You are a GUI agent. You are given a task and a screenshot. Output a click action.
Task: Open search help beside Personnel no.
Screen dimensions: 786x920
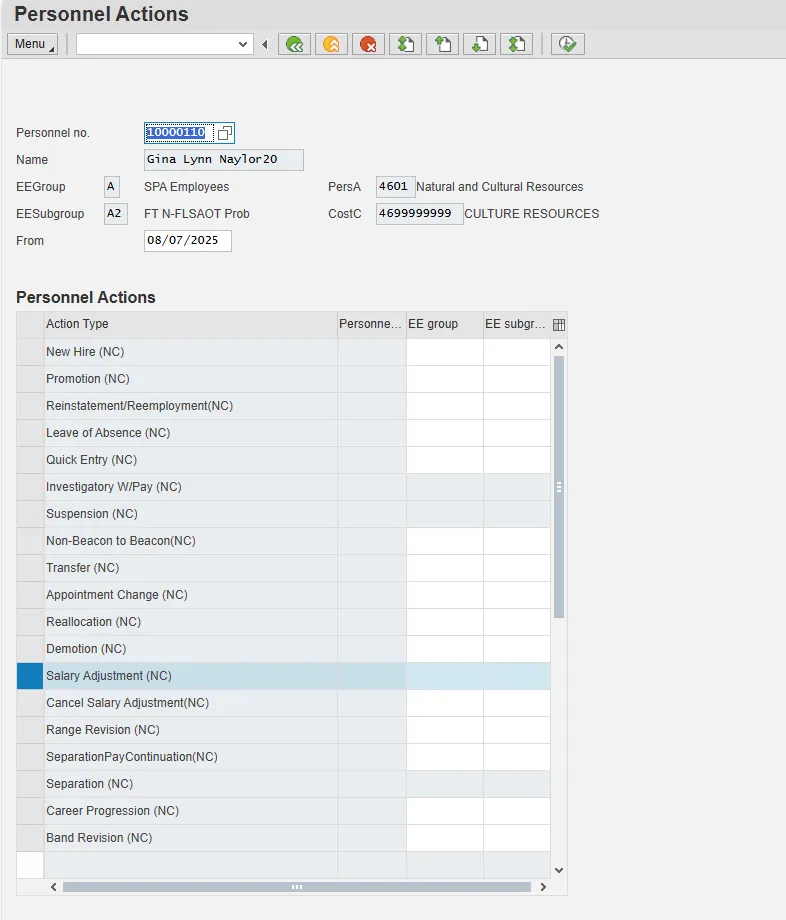(x=224, y=133)
